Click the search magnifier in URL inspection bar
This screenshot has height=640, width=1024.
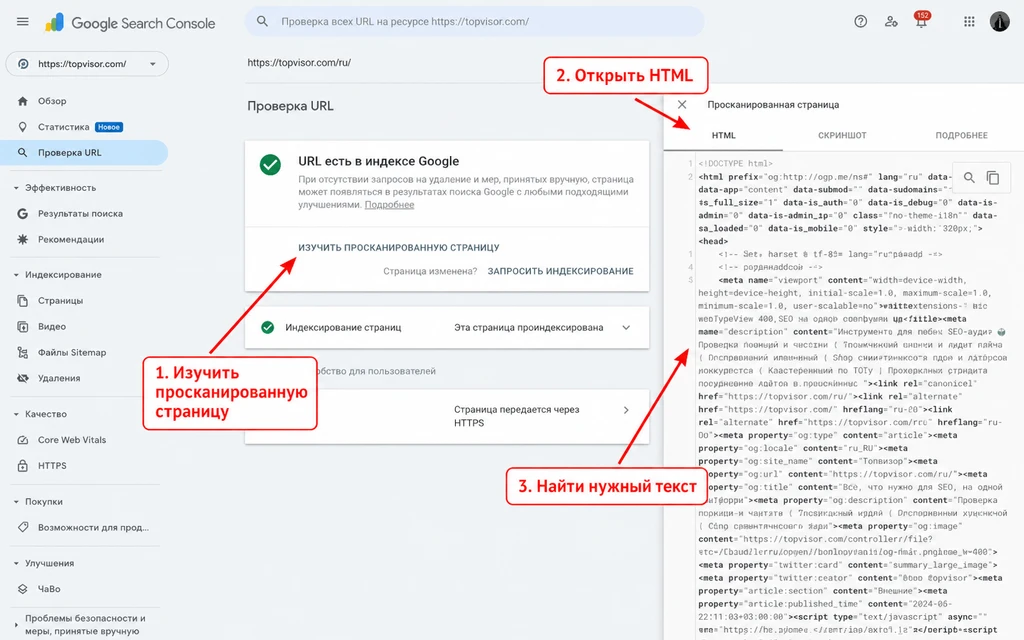262,22
